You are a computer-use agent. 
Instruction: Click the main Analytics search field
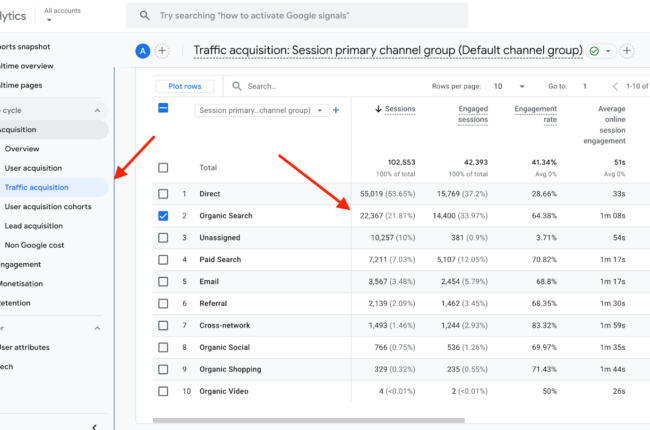[297, 16]
